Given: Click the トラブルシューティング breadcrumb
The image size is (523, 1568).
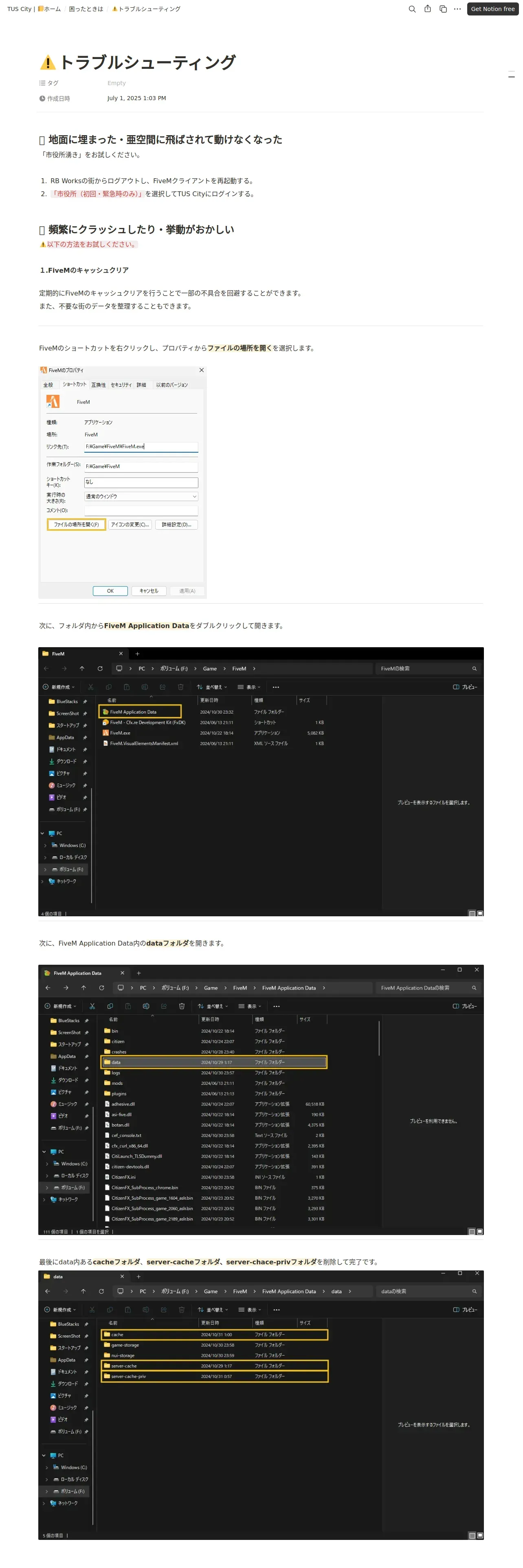Looking at the screenshot, I should [146, 9].
